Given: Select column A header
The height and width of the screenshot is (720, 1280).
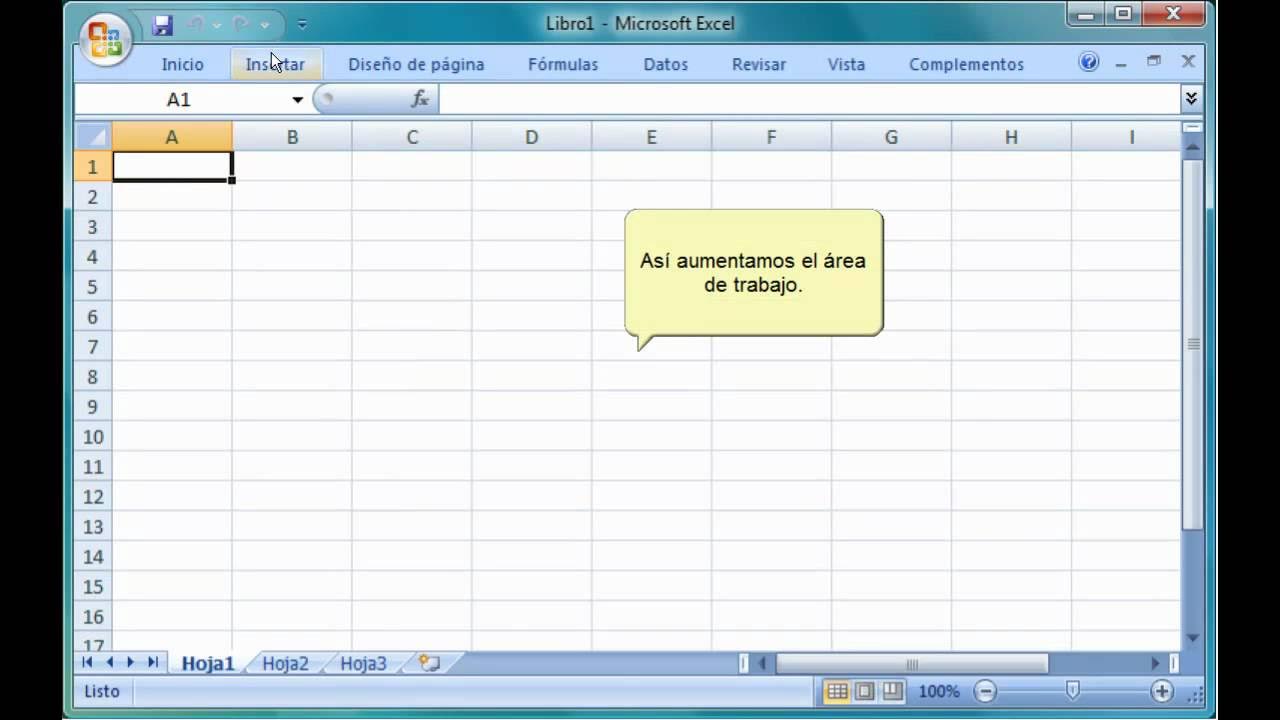Looking at the screenshot, I should [172, 137].
